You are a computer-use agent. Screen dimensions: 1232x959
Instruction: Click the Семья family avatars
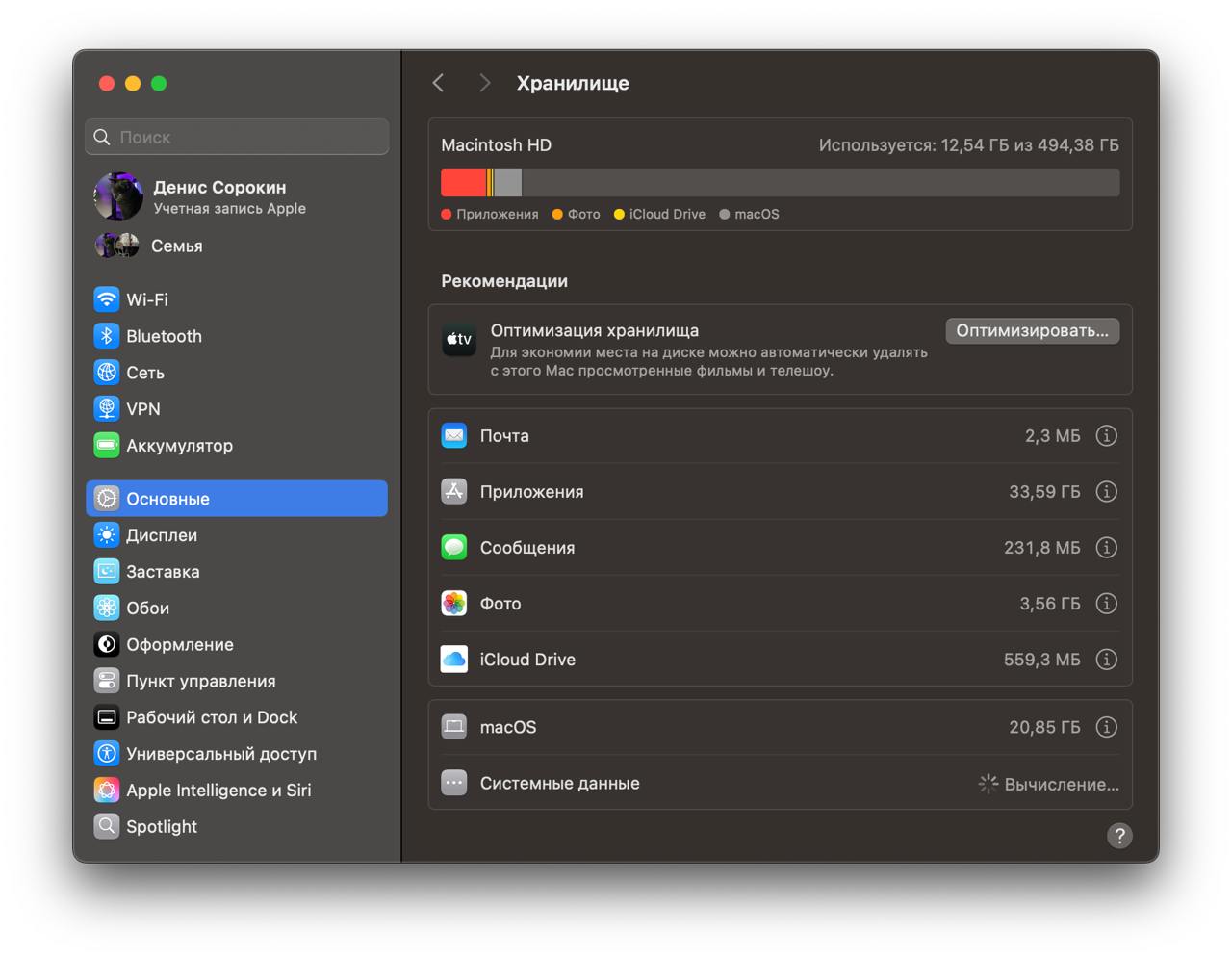coord(117,246)
